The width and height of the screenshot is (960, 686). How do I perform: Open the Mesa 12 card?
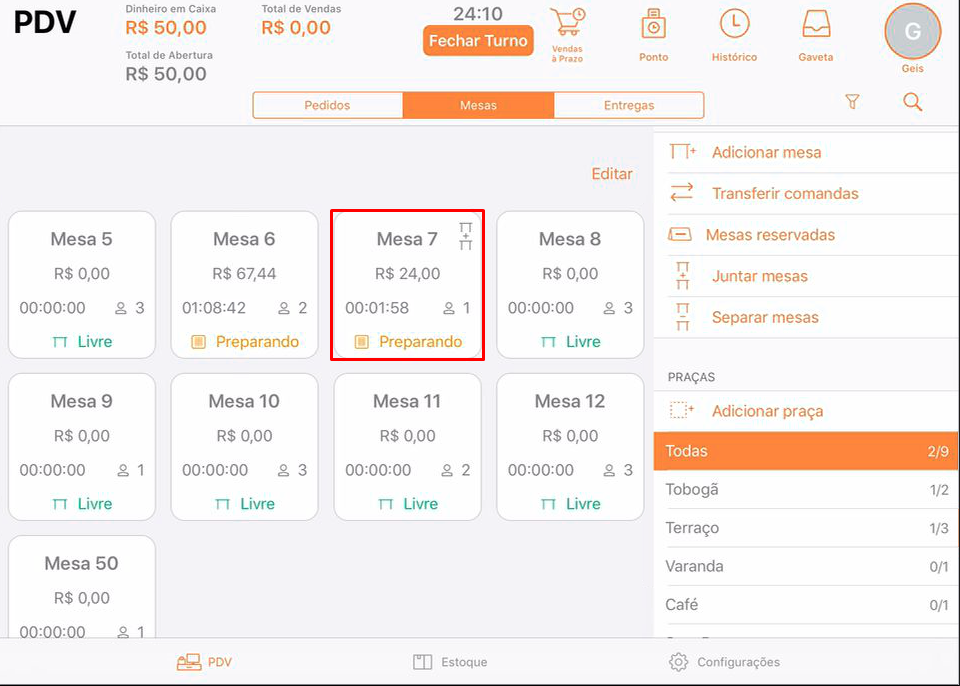pyautogui.click(x=570, y=447)
